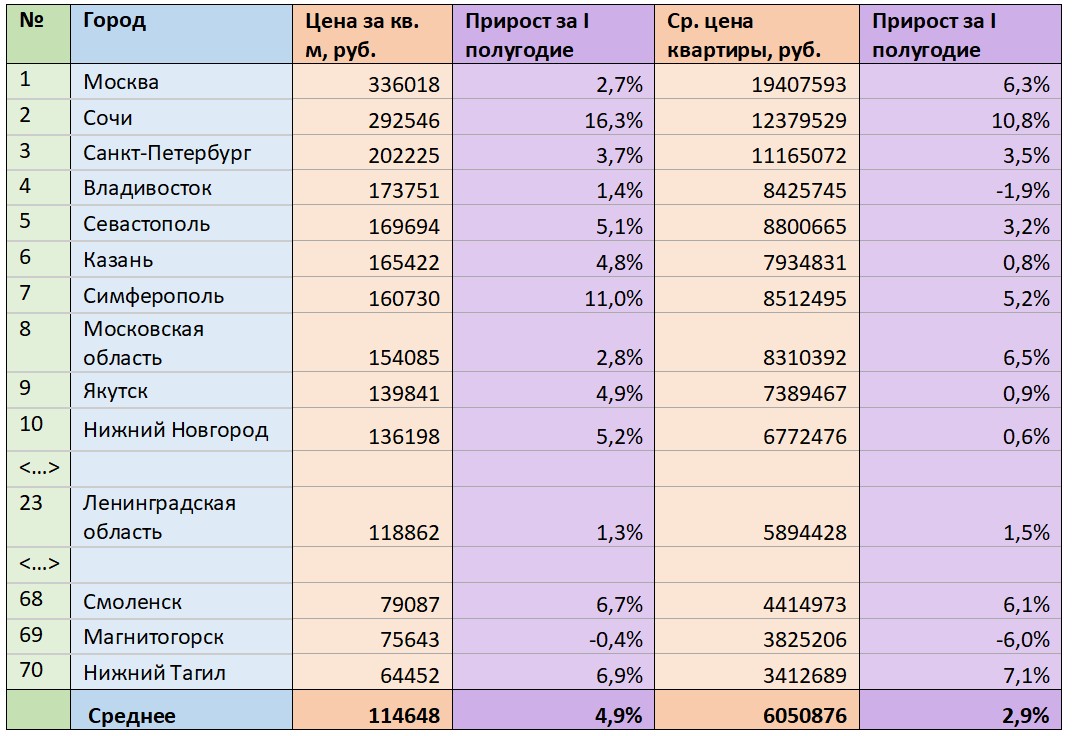
Task: Click the Цена за кв. м header
Action: [373, 34]
